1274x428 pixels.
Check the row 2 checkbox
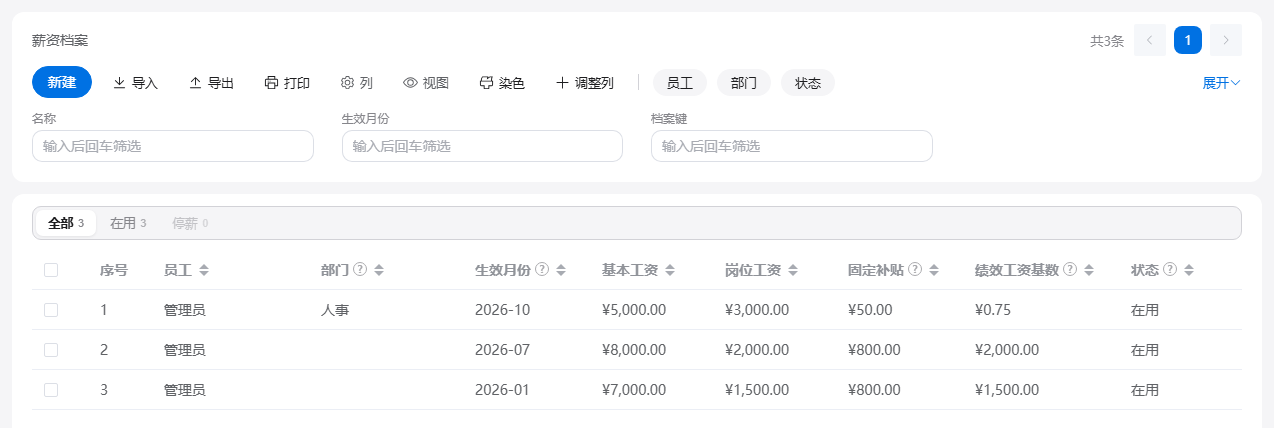pos(51,350)
